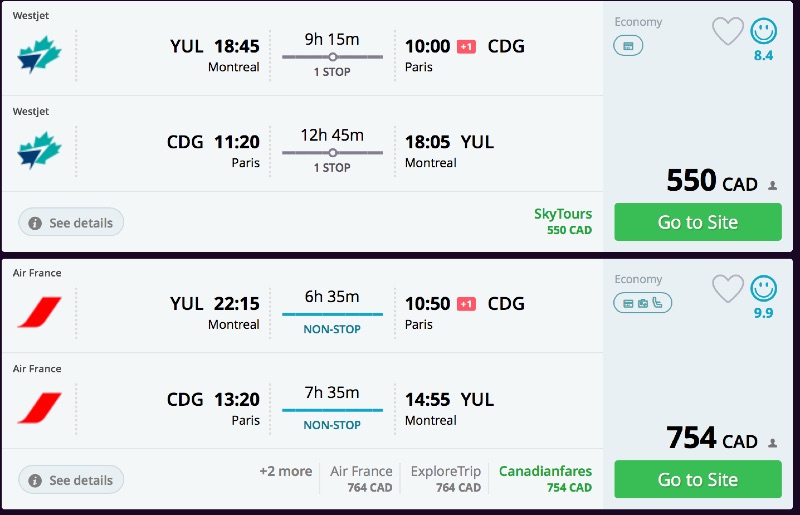This screenshot has width=800, height=515.
Task: Click the 8.4 smiley rating icon
Action: pyautogui.click(x=763, y=32)
